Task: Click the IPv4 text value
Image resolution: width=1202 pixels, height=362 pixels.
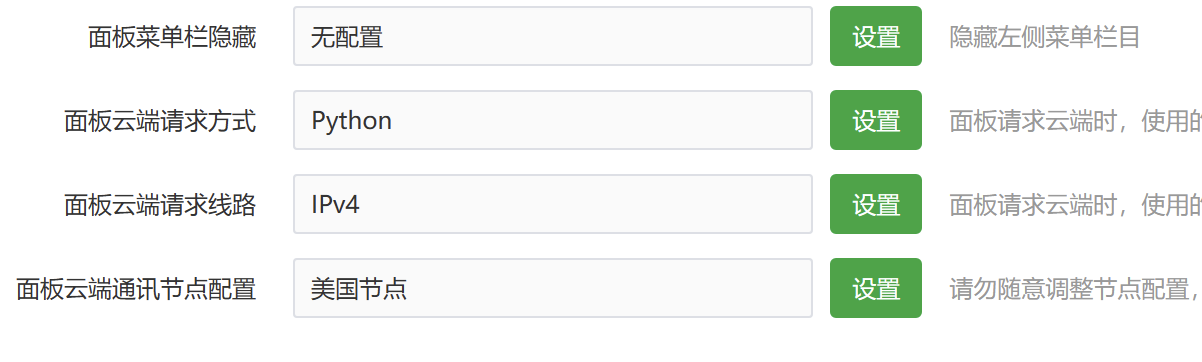Action: 335,205
